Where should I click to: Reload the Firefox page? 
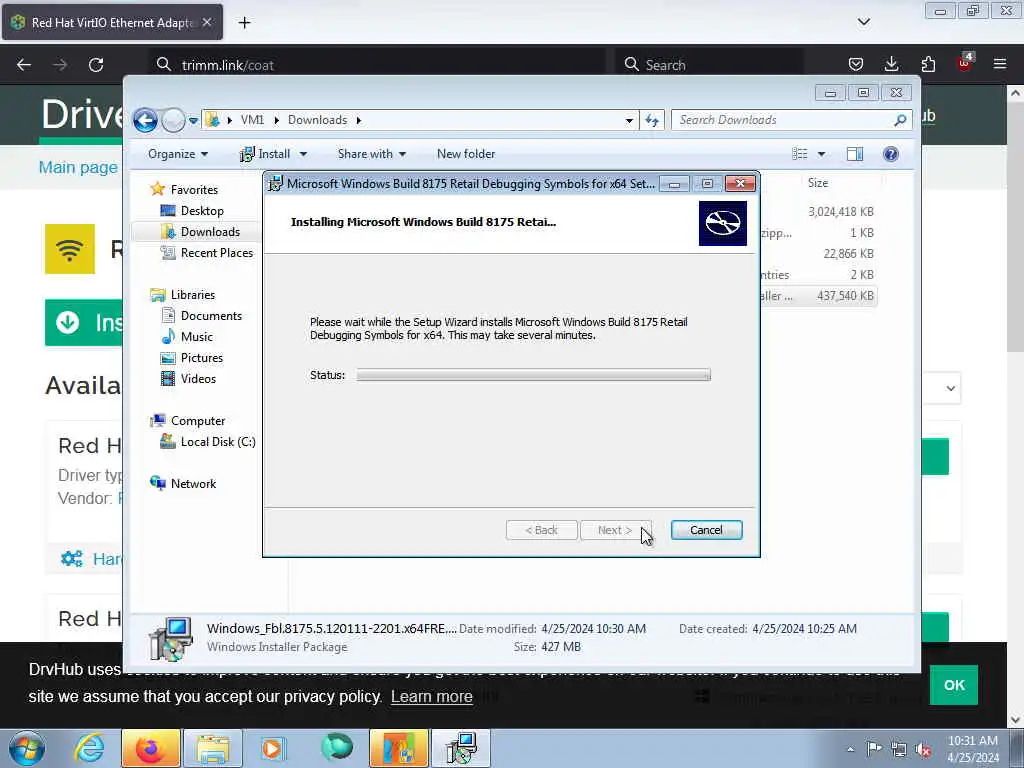click(96, 65)
